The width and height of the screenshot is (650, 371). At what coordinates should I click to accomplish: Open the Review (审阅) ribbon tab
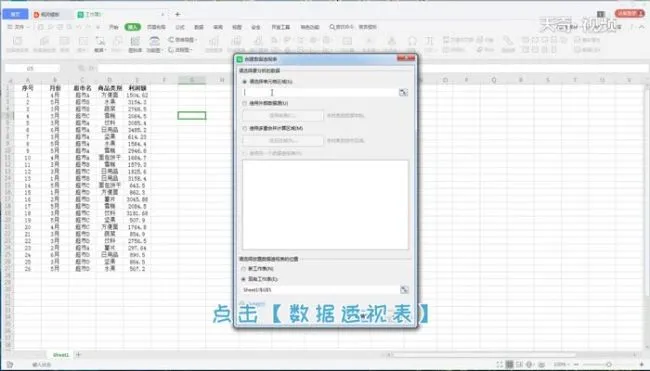(x=218, y=27)
